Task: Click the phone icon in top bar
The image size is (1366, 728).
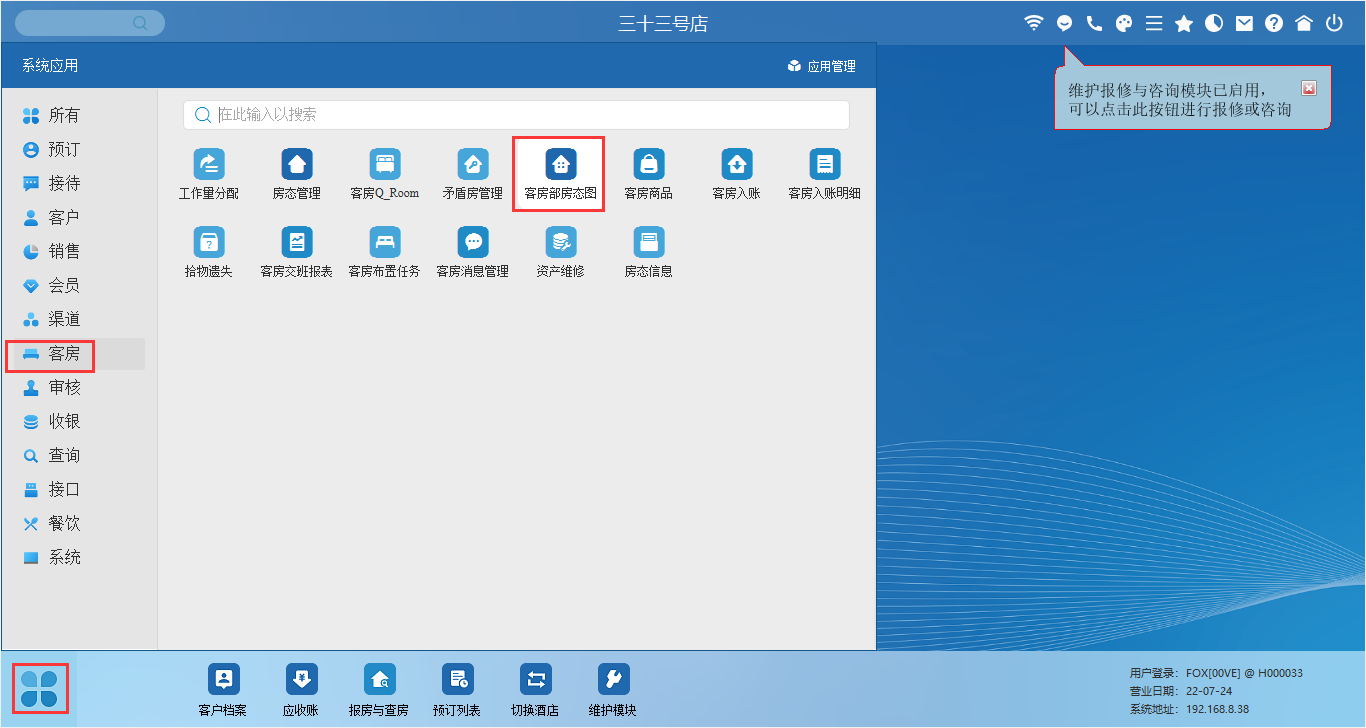Action: coord(1094,23)
